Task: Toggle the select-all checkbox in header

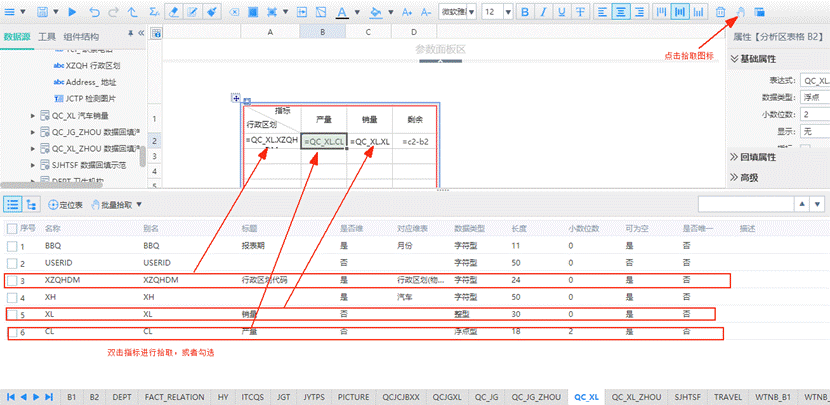Action: pyautogui.click(x=12, y=228)
